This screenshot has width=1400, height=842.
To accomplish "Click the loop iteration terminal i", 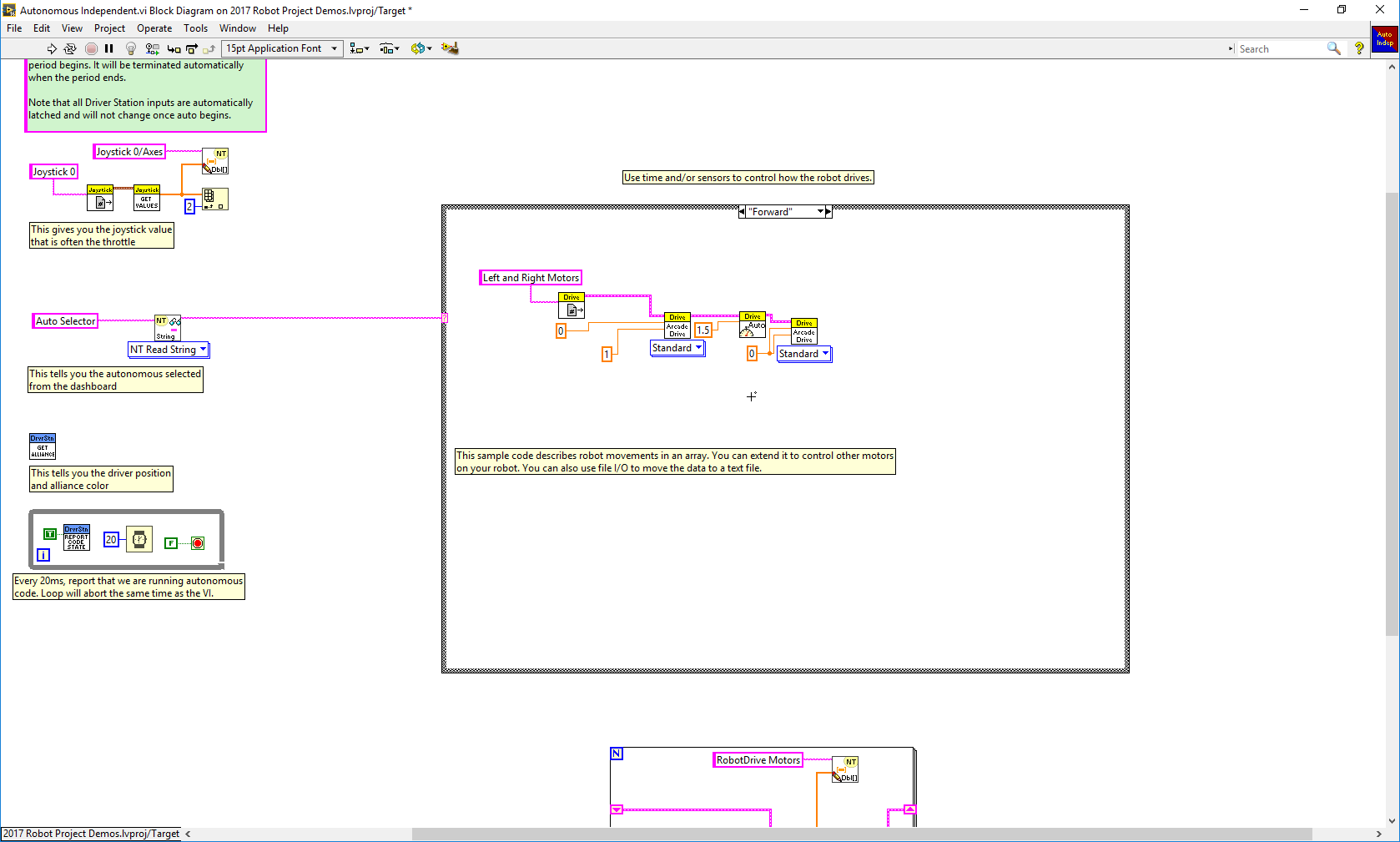I will pos(43,555).
